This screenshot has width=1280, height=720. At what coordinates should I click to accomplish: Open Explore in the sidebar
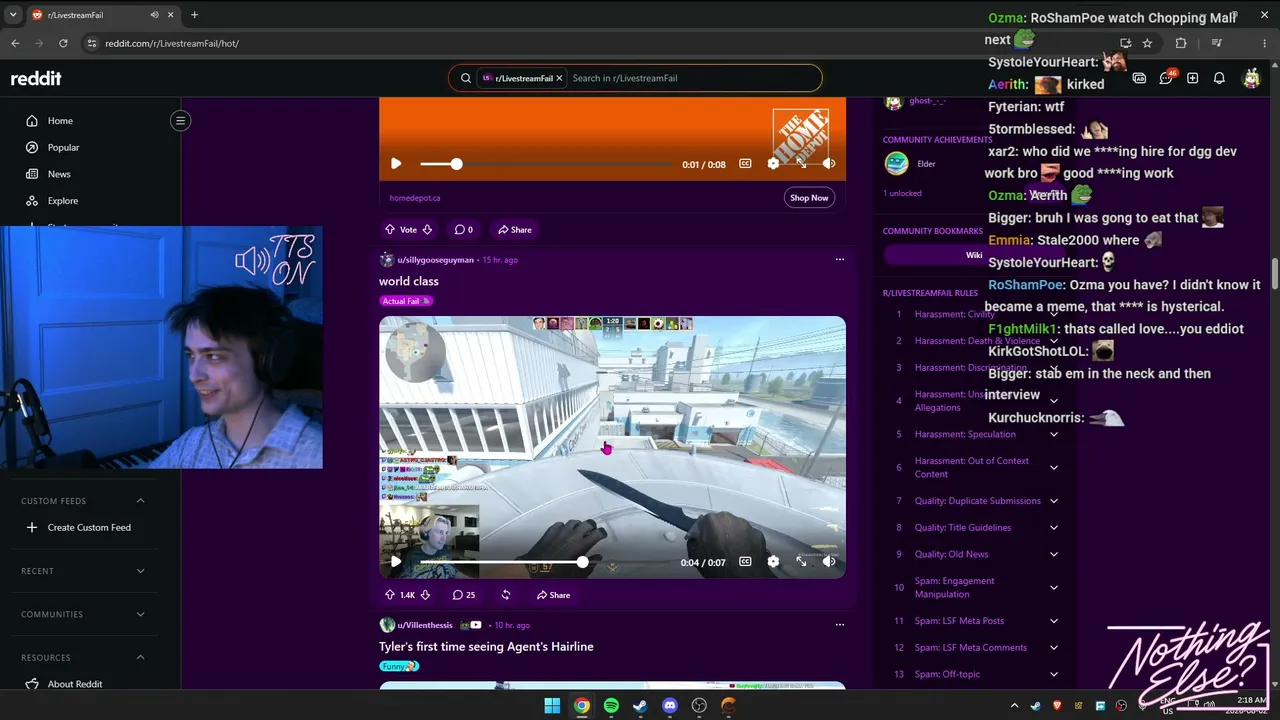click(62, 201)
